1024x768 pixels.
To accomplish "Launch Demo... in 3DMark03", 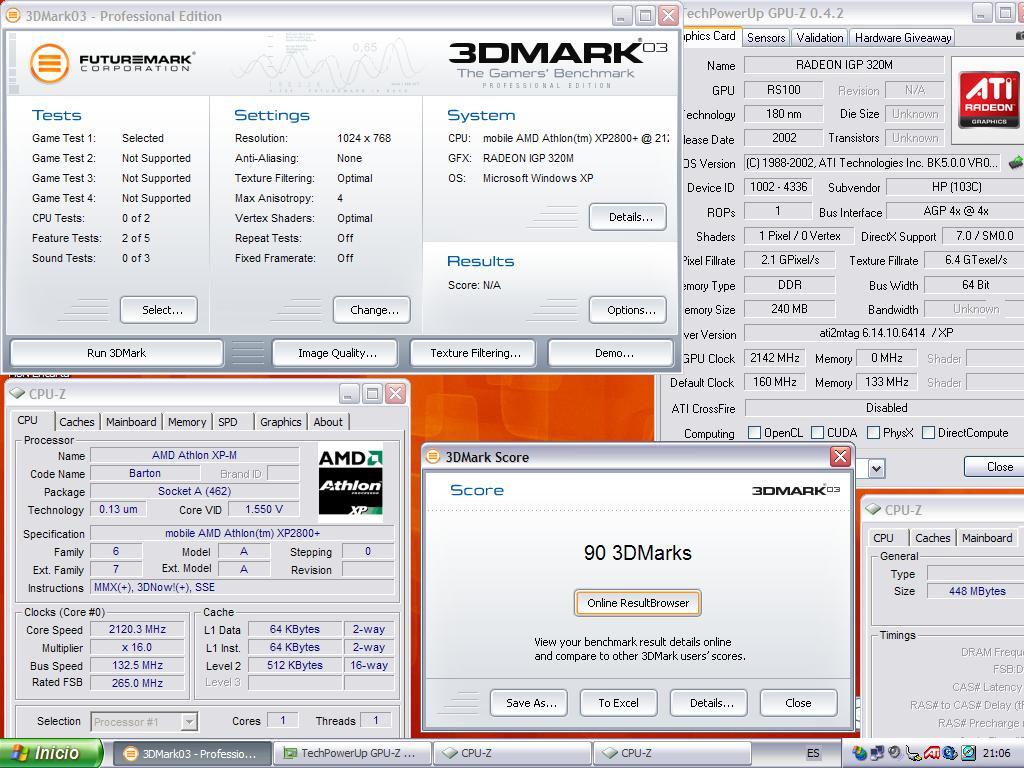I will (611, 353).
